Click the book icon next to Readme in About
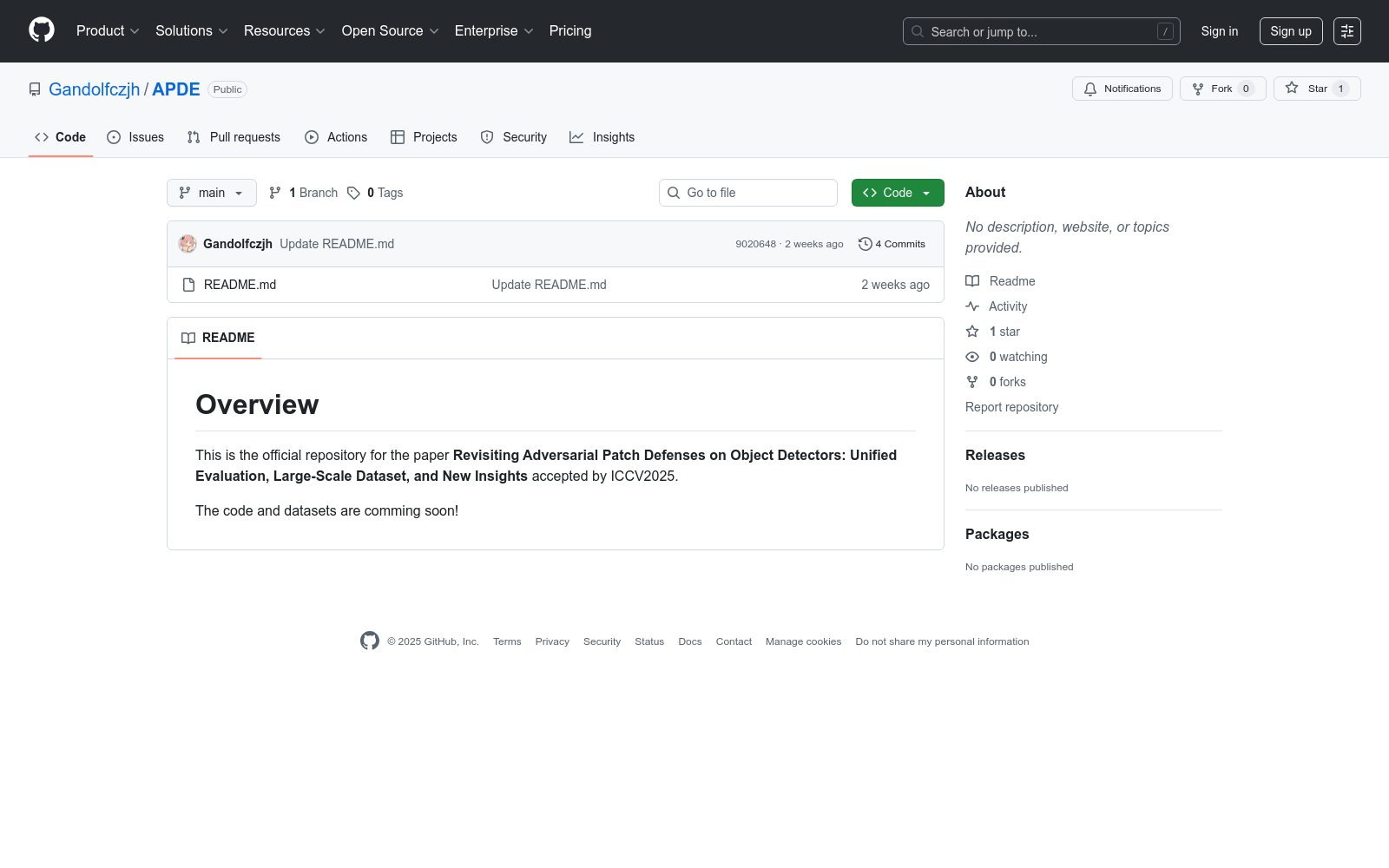 point(972,281)
